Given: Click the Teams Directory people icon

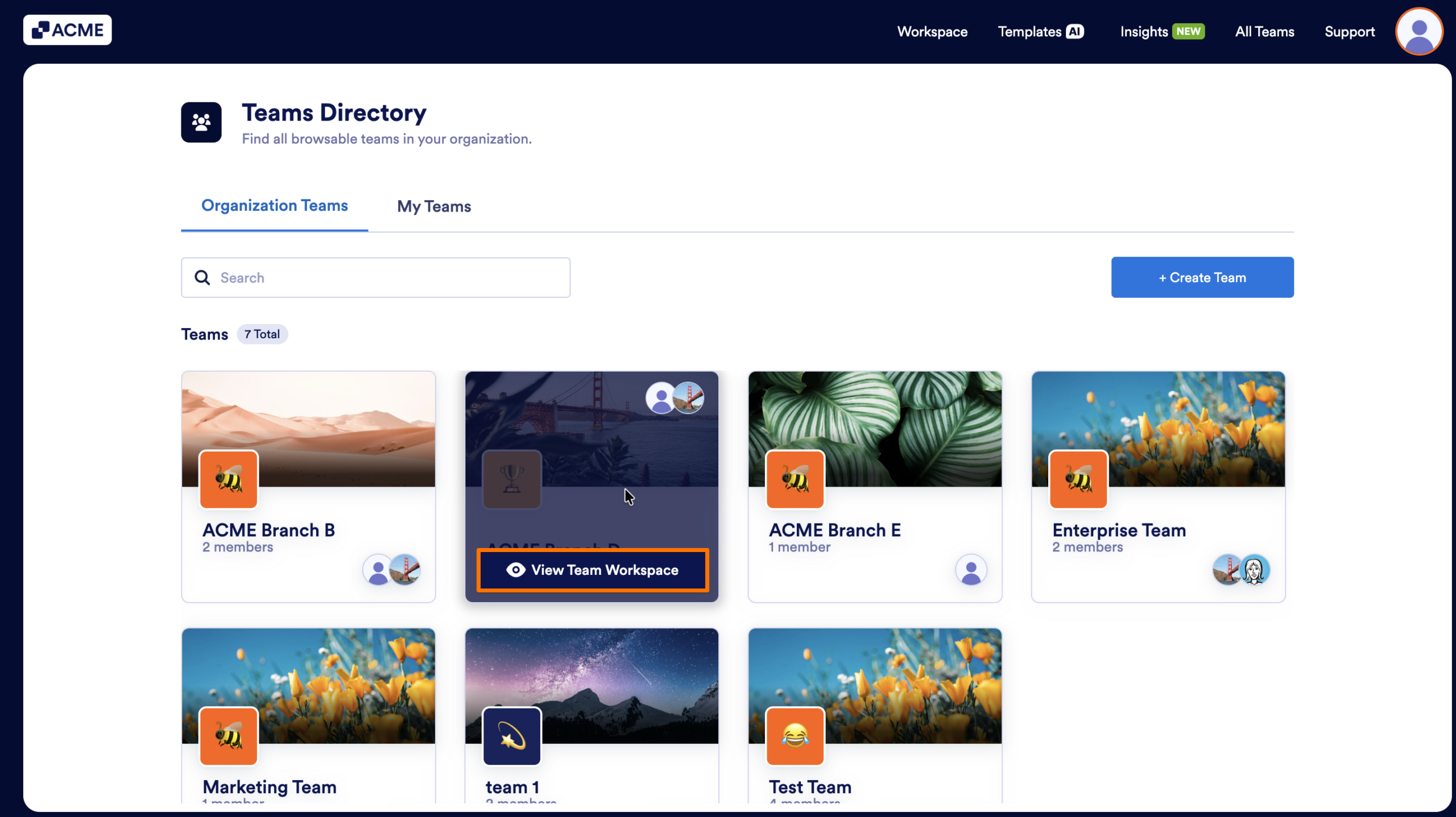Looking at the screenshot, I should (x=201, y=122).
